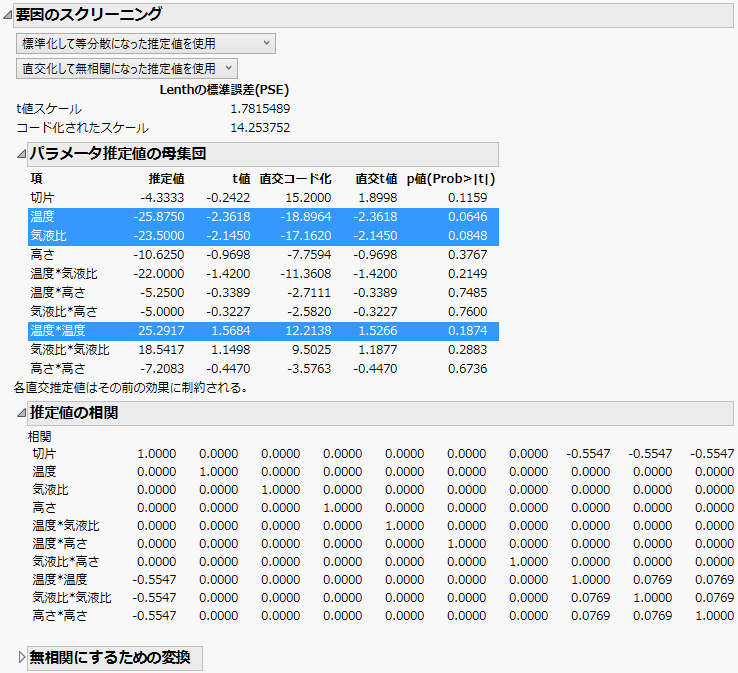Screen dimensions: 738x673
Task: Select the highlighted 気液比 parameter row
Action: click(x=263, y=236)
